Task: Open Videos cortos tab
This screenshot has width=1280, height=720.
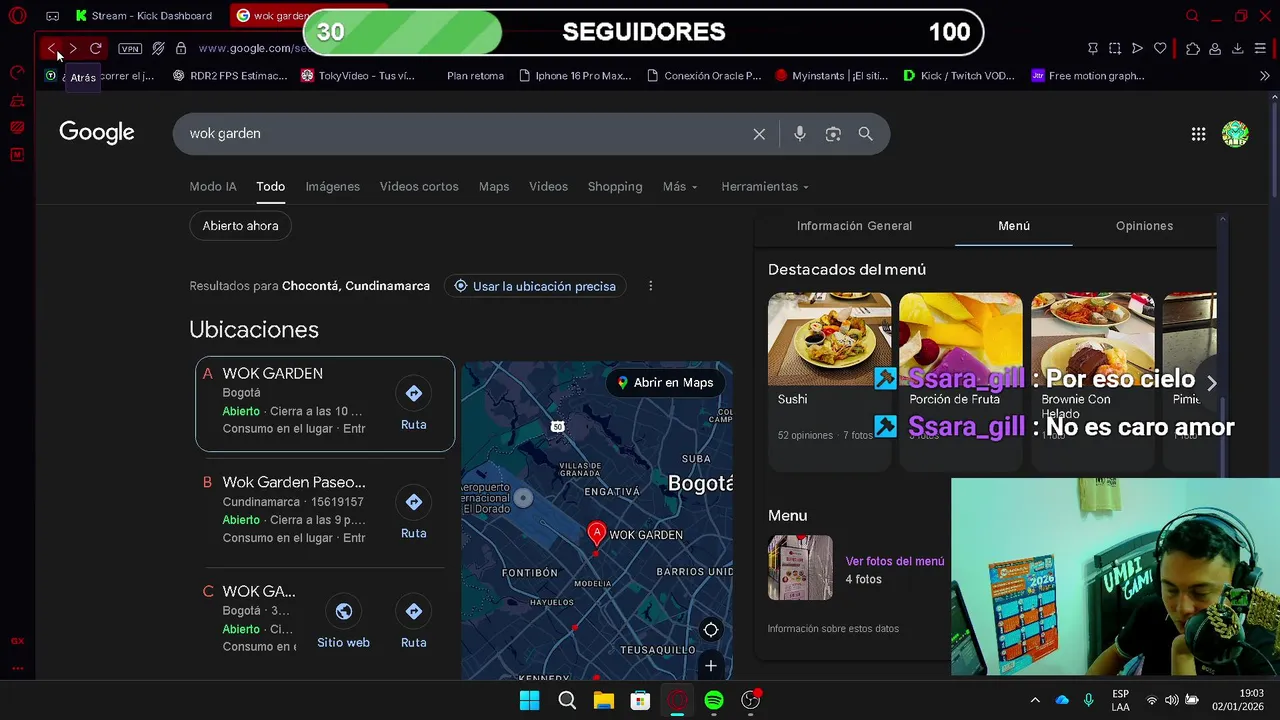Action: 419,187
